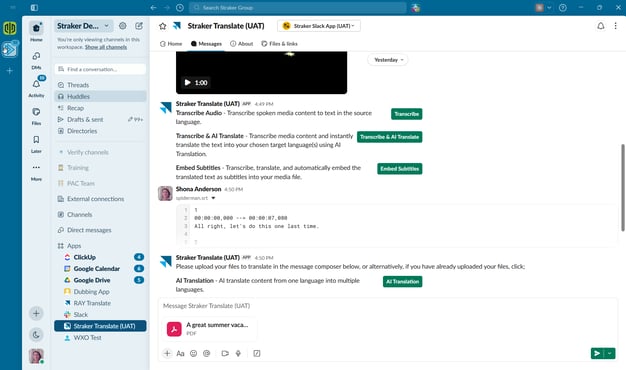Open the Google Drive app conversation

point(101,280)
